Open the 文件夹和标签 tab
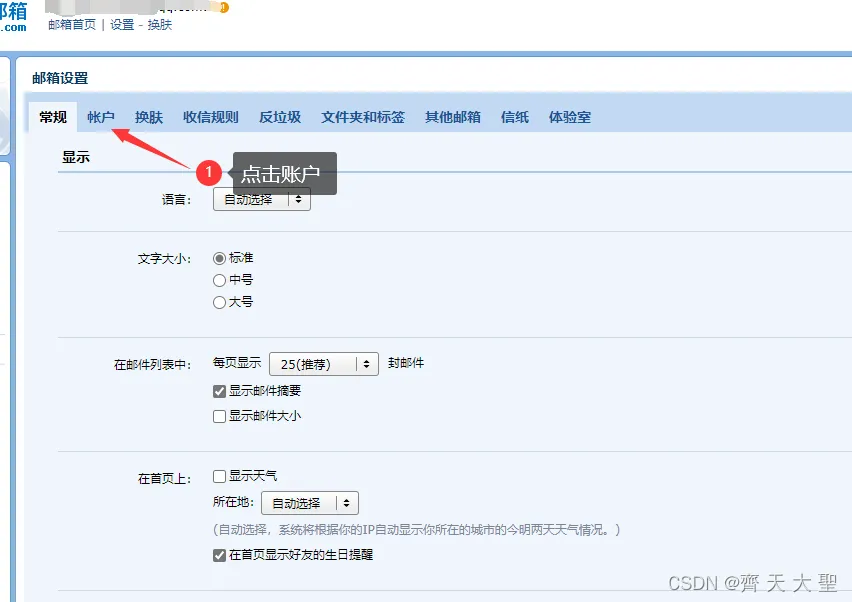Image resolution: width=852 pixels, height=602 pixels. click(363, 117)
